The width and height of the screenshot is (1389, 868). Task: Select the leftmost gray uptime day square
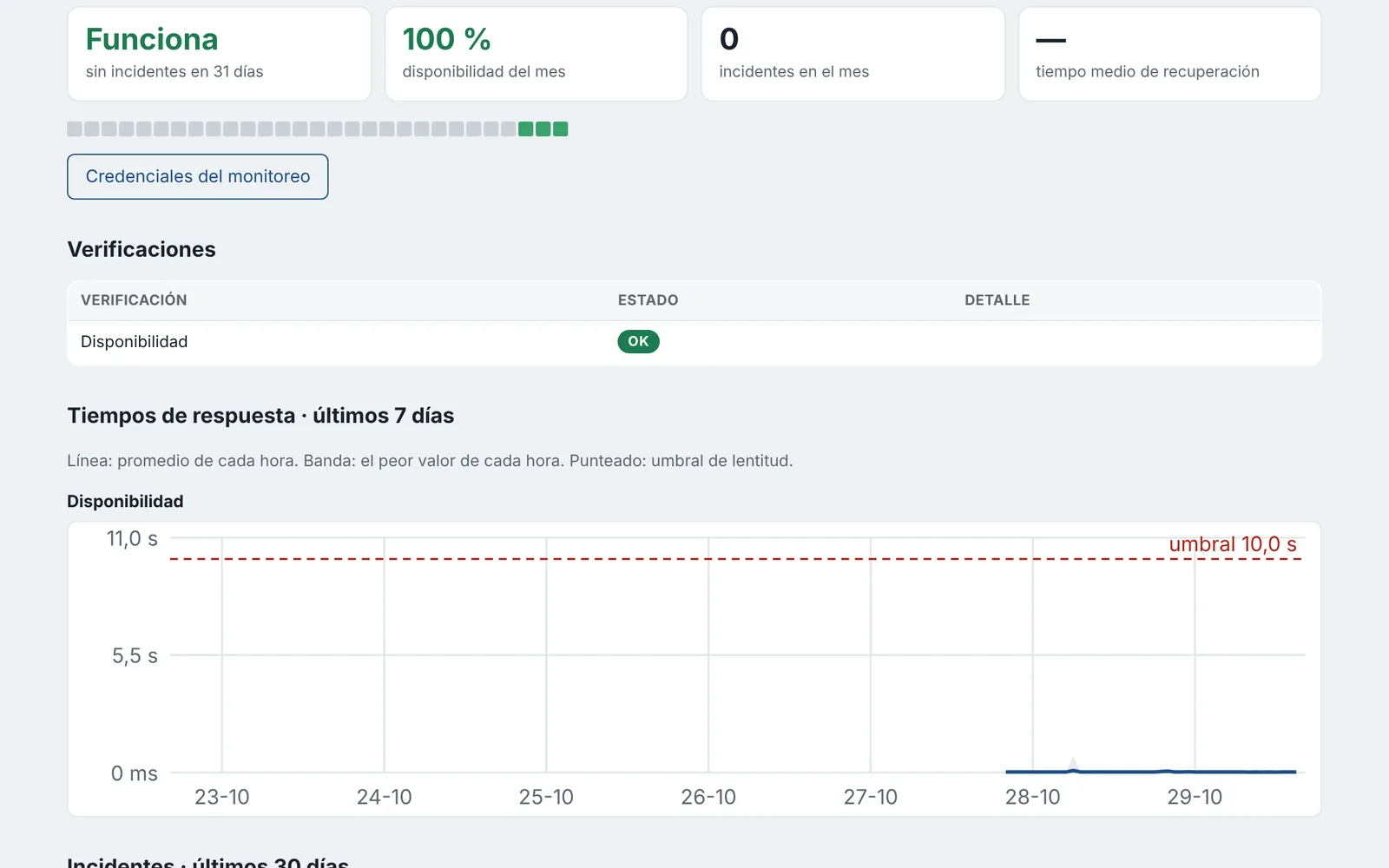(x=75, y=129)
